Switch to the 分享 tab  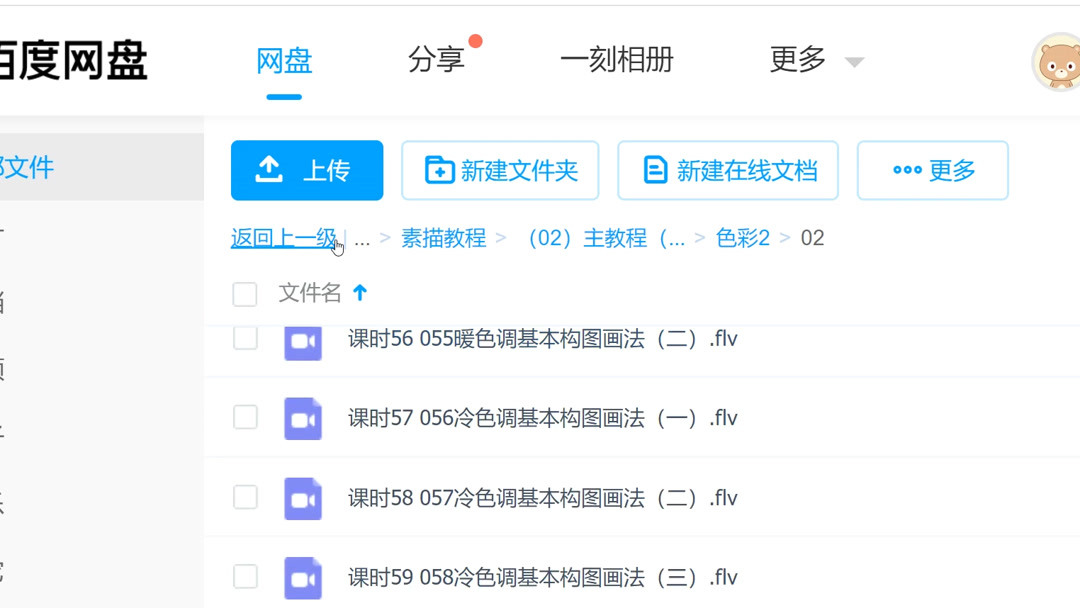click(437, 59)
